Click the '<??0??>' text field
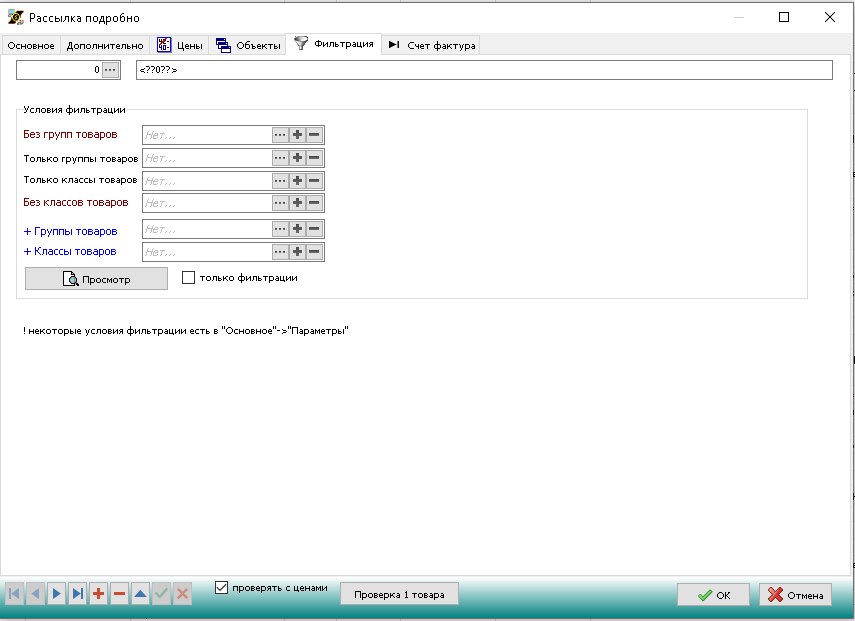 pyautogui.click(x=484, y=70)
